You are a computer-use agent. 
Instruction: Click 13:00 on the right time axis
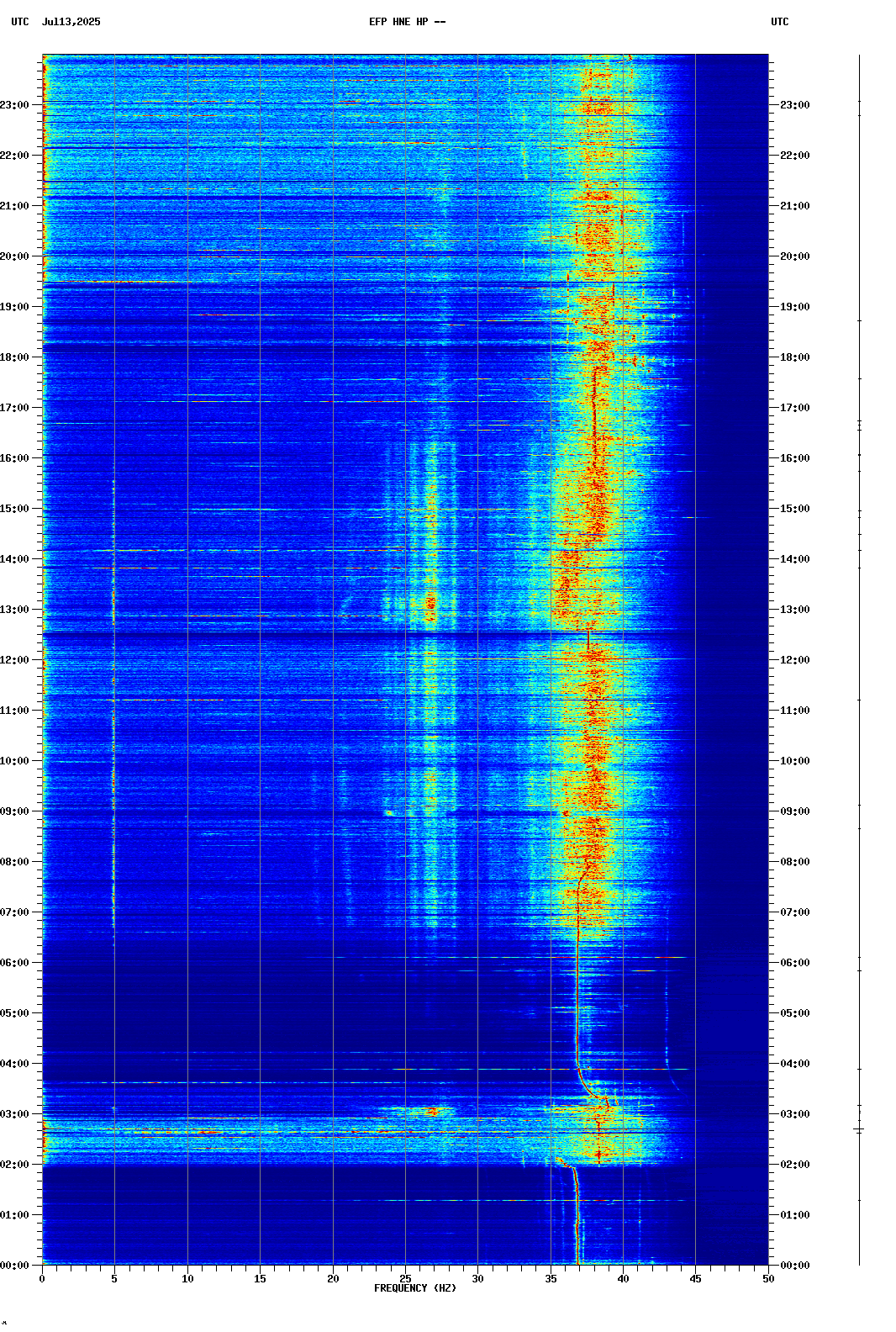pos(795,610)
